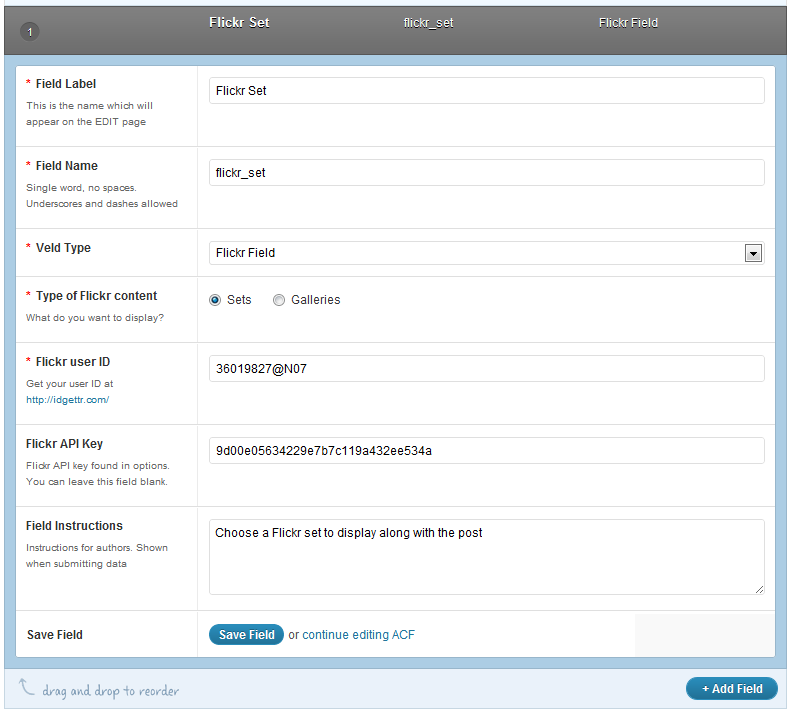Click the Veld Type dropdown arrow

[753, 253]
